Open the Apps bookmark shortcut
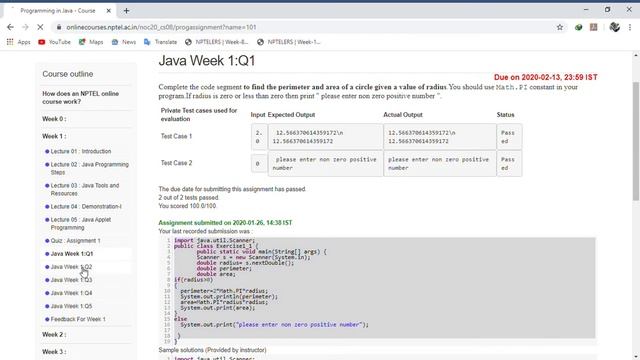Image resolution: width=640 pixels, height=360 pixels. 18,42
